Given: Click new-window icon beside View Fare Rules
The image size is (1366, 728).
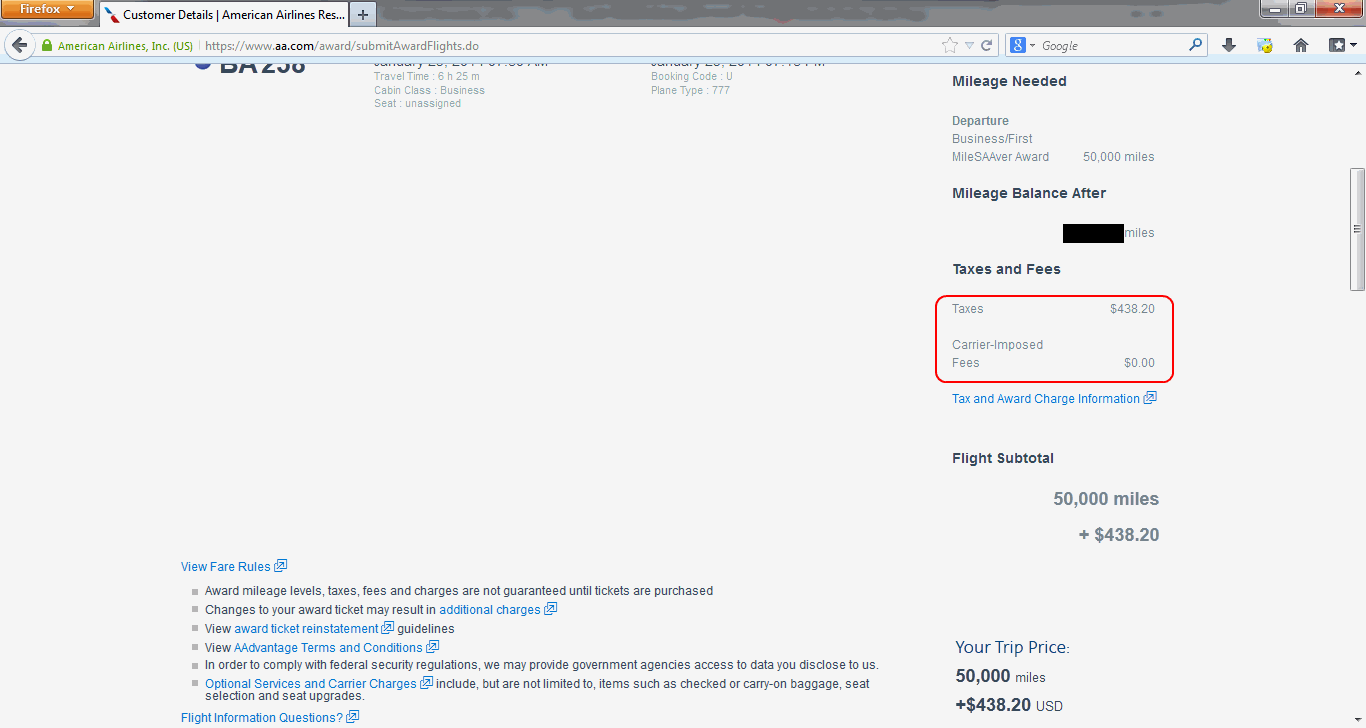Looking at the screenshot, I should coord(281,566).
